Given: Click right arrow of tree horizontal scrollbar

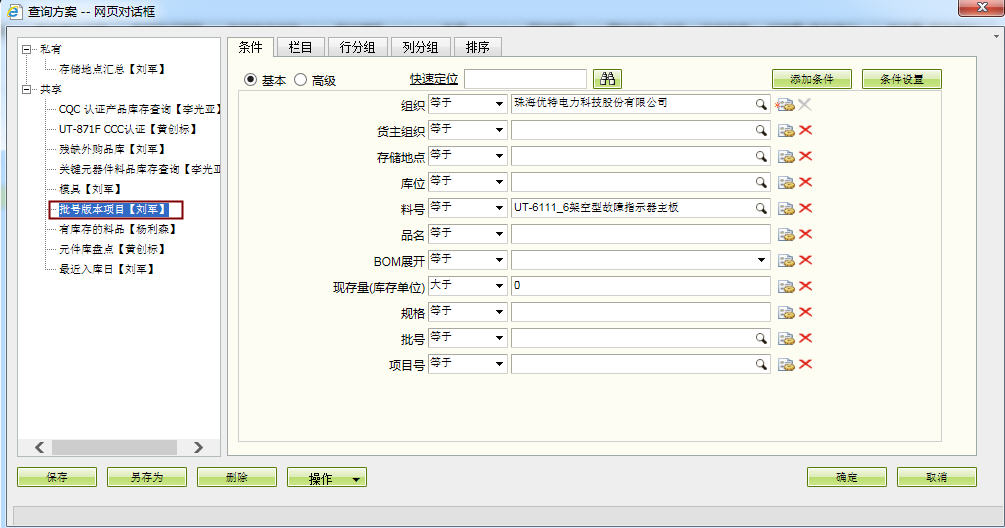Looking at the screenshot, I should pyautogui.click(x=199, y=447).
